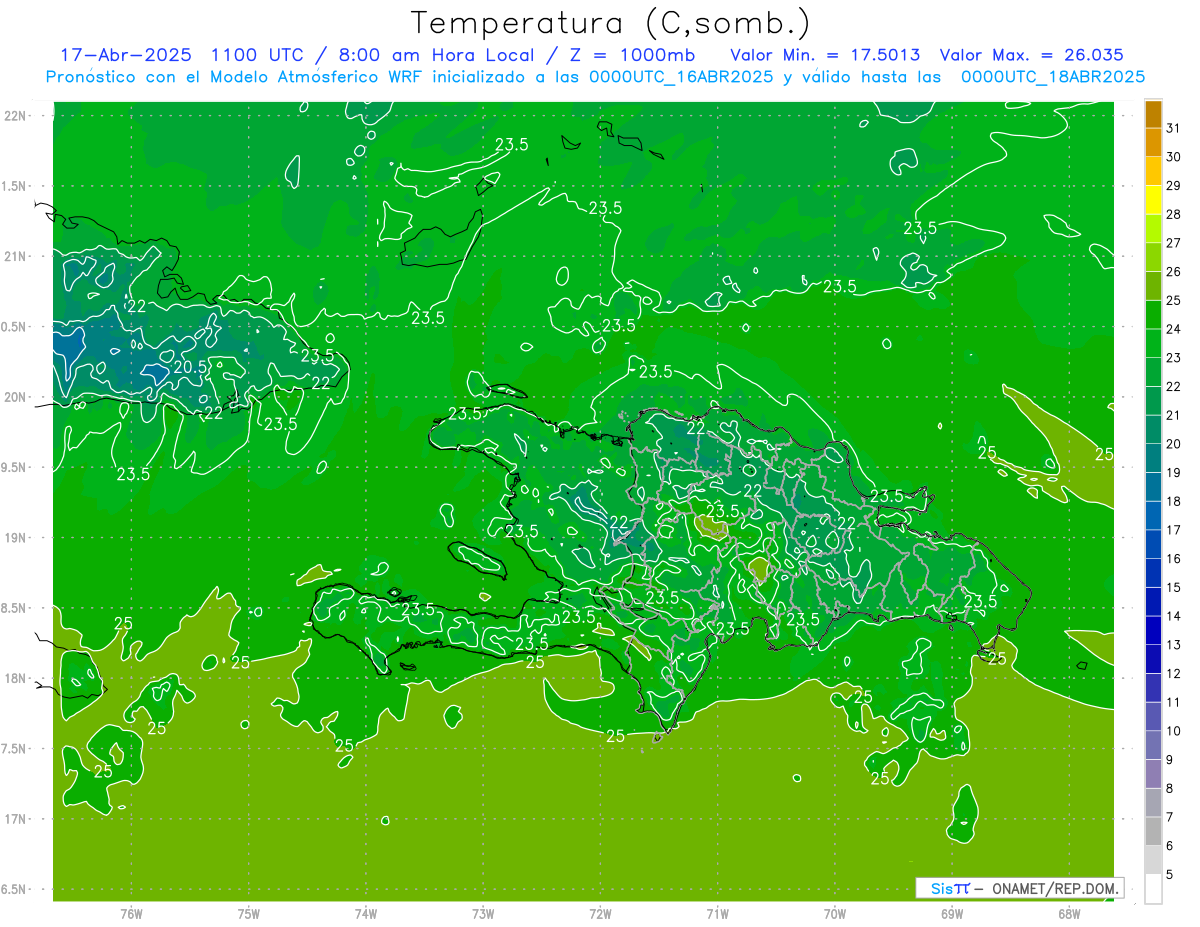Click the legend number "28"
Image resolution: width=1200 pixels, height=927 pixels.
pyautogui.click(x=1174, y=214)
